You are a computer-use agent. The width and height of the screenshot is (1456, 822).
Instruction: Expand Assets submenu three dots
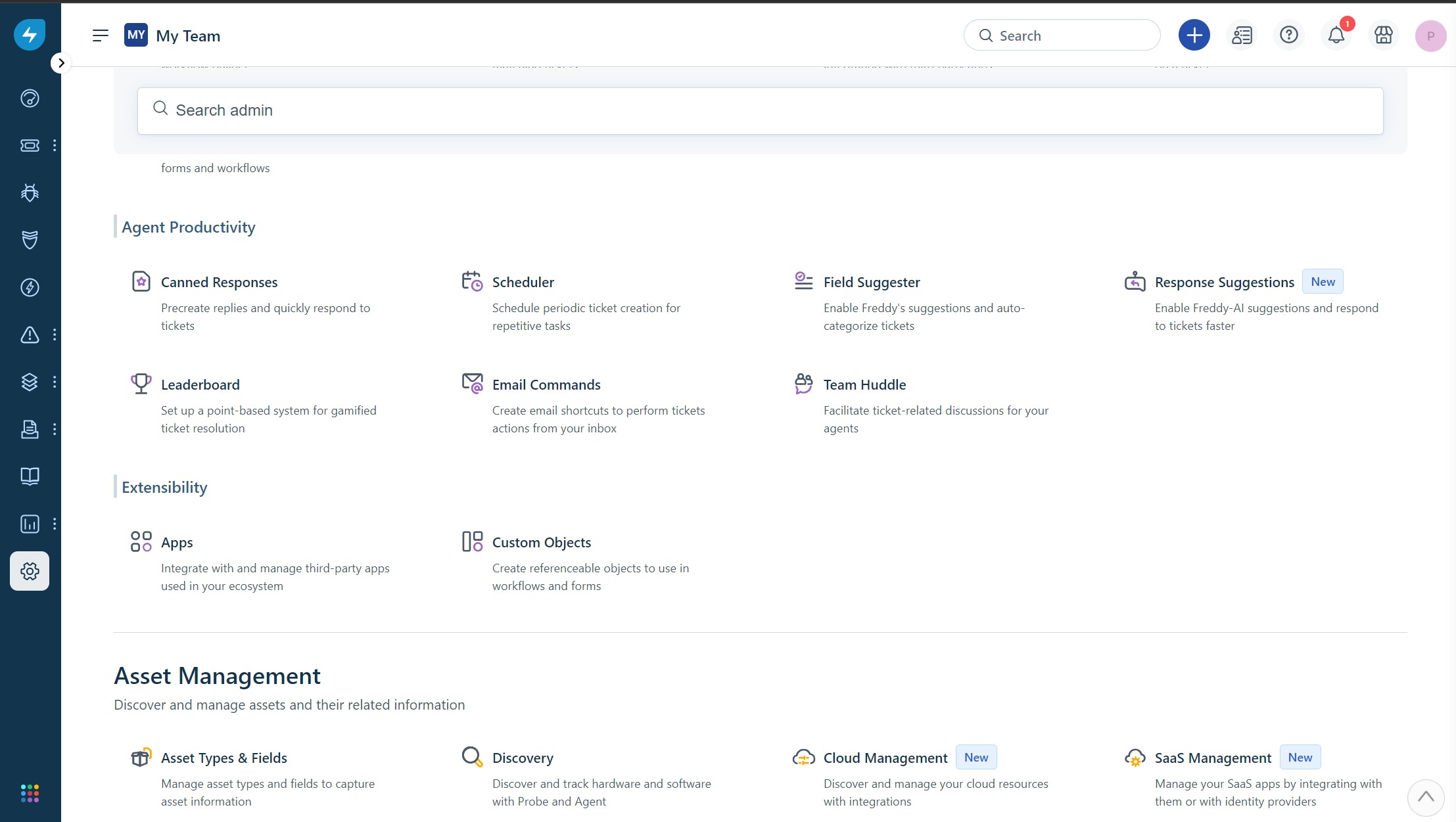55,382
